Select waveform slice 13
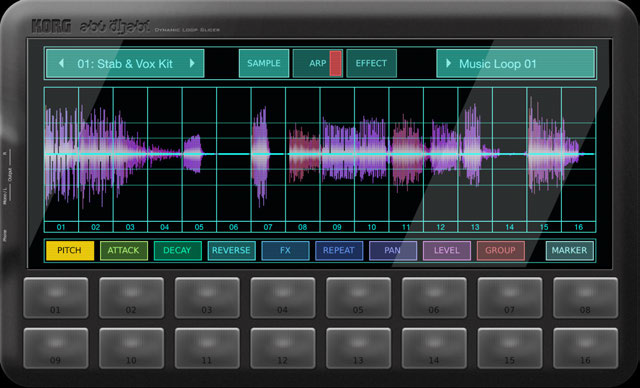This screenshot has width=640, height=388. (475, 159)
